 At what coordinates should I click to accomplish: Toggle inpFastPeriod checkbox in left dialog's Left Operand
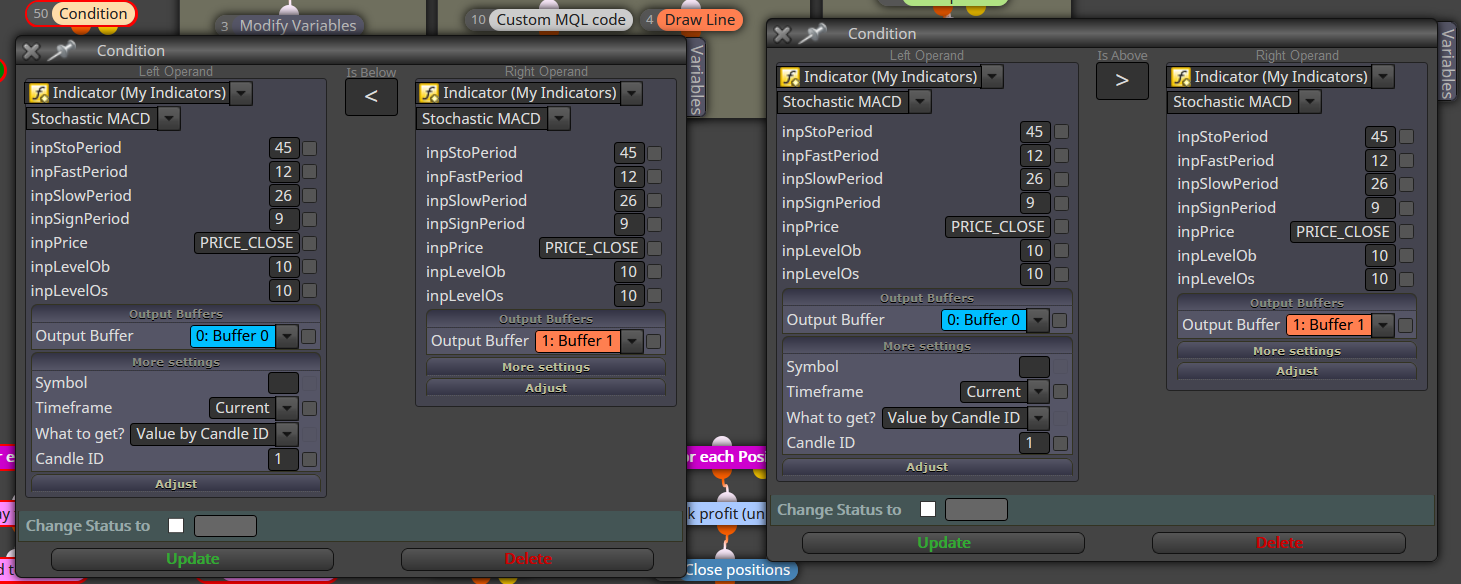tap(310, 172)
